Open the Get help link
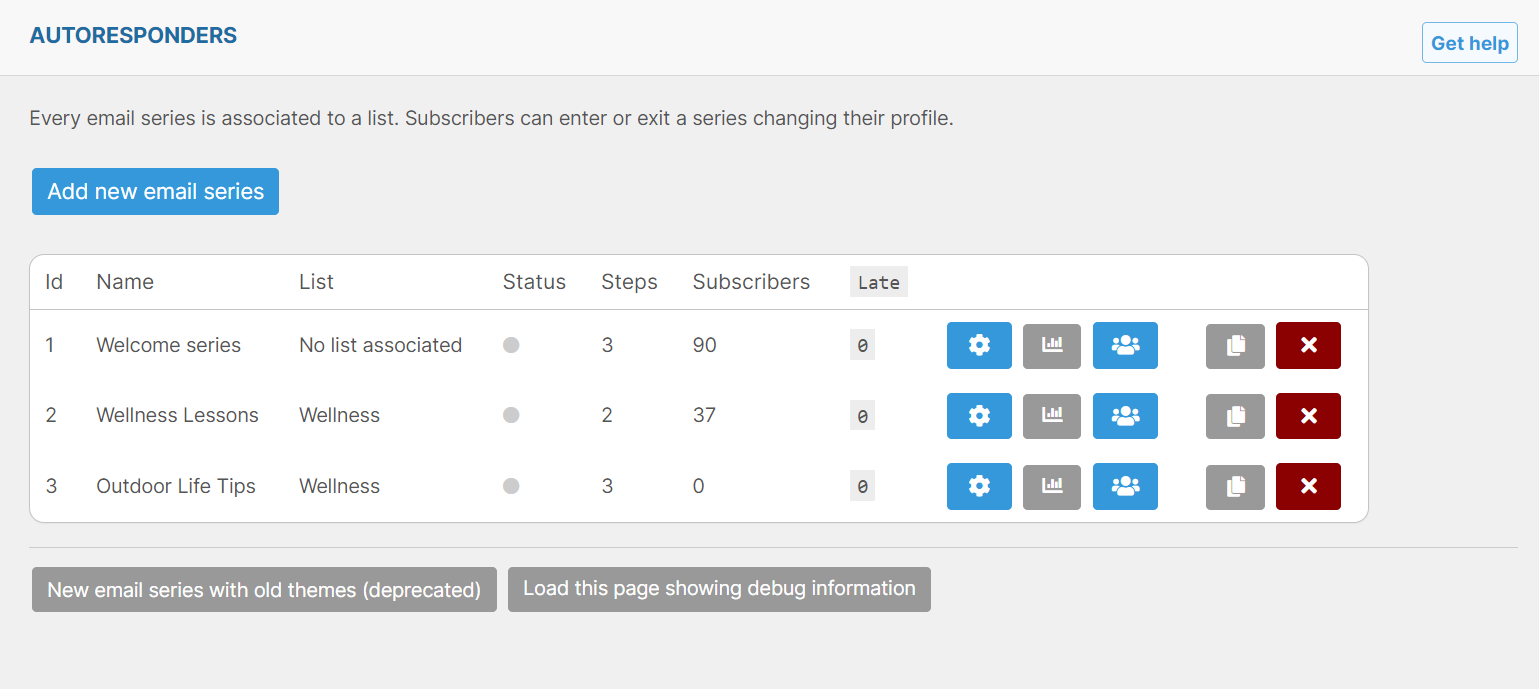1539x689 pixels. 1469,43
